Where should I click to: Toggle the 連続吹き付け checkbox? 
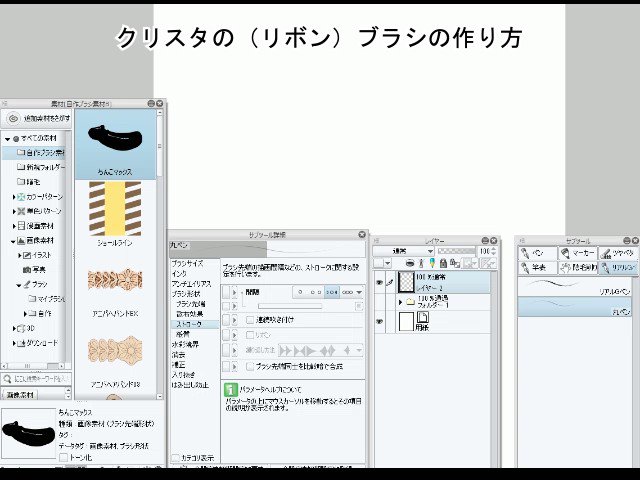250,320
